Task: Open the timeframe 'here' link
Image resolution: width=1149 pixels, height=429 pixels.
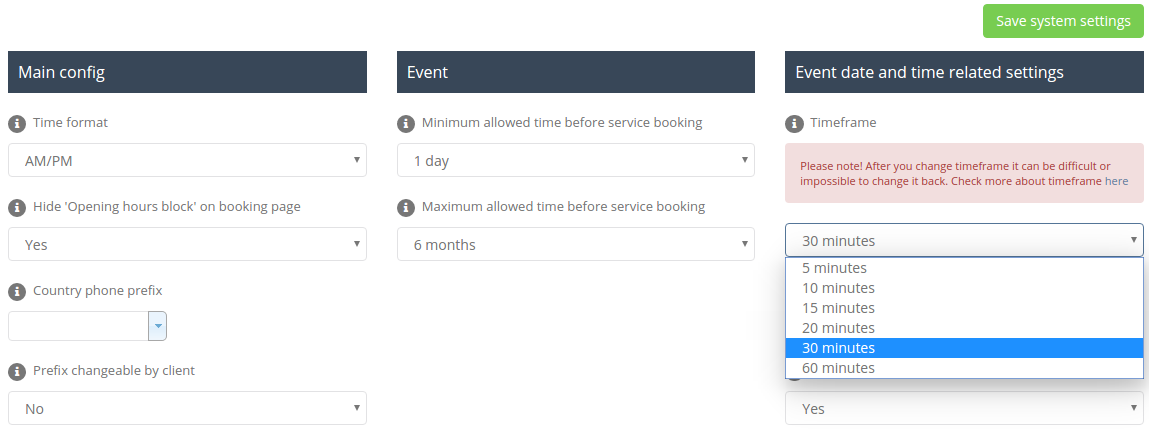Action: [x=1116, y=182]
